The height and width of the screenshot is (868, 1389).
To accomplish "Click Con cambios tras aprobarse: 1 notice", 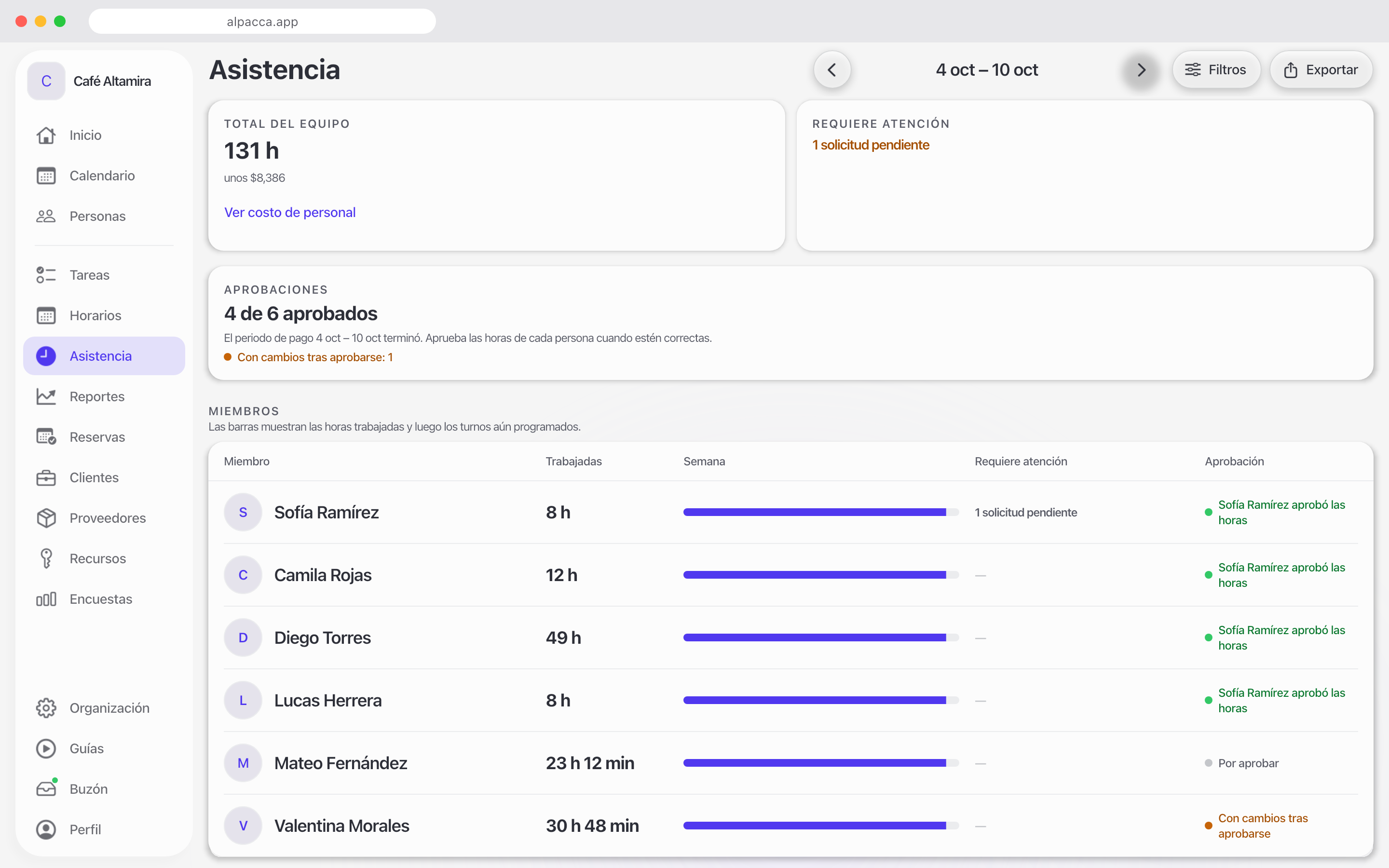I will [x=309, y=357].
